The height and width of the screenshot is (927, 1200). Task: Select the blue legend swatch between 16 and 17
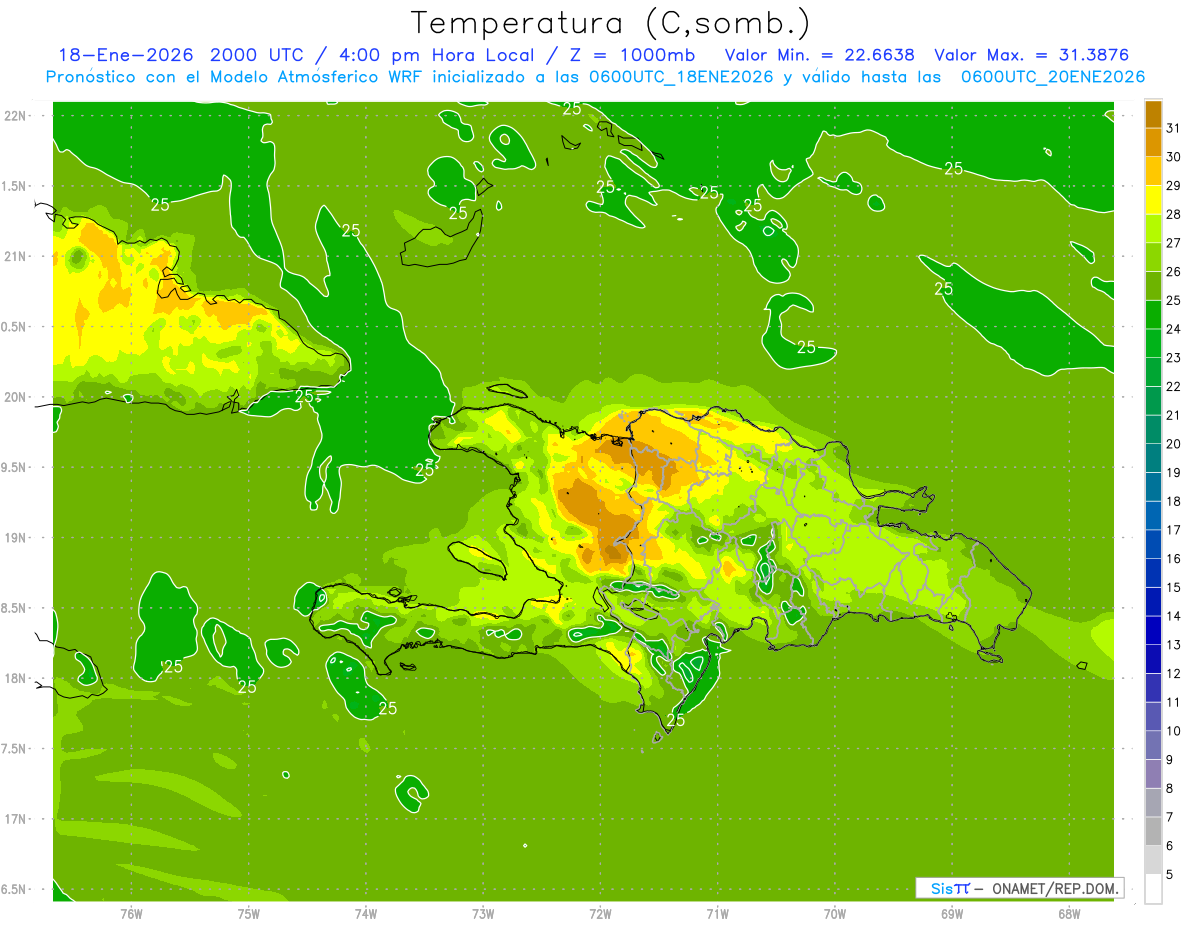(1153, 544)
